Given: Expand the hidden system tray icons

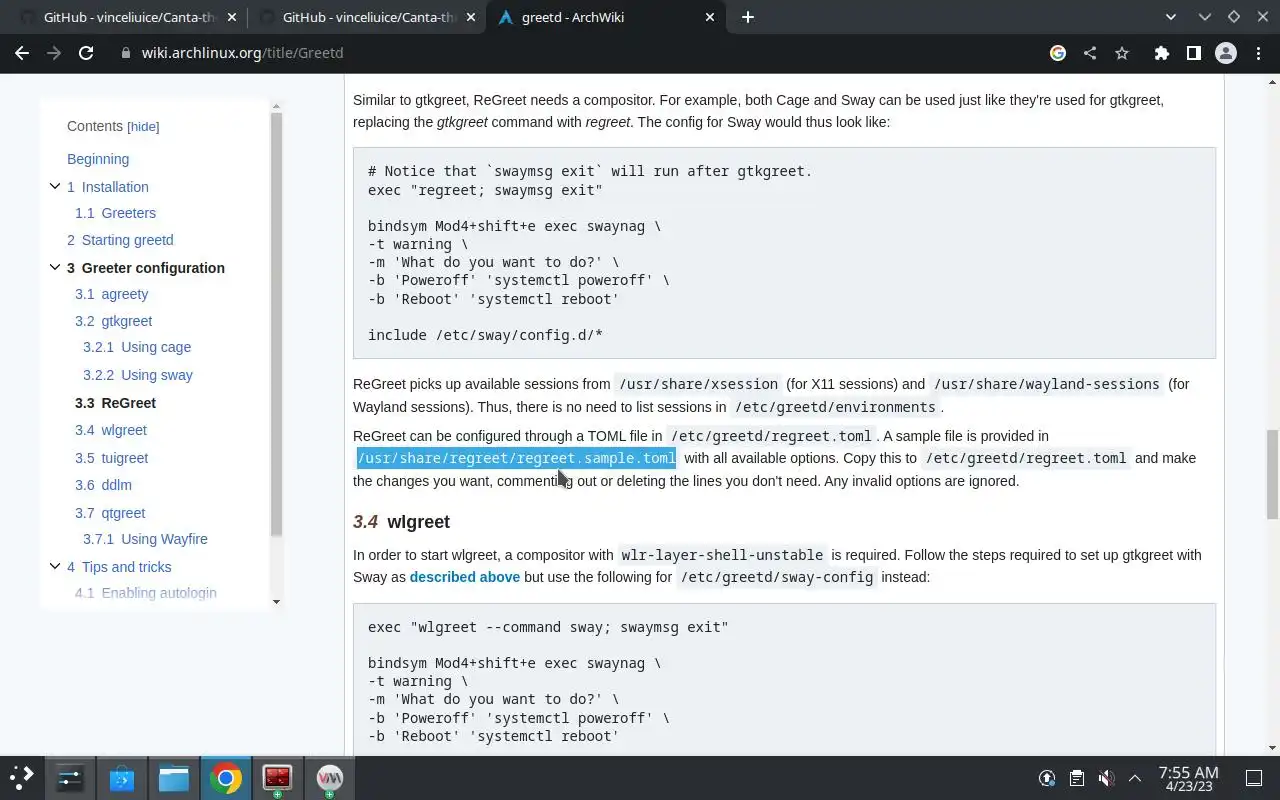Looking at the screenshot, I should (x=1135, y=778).
